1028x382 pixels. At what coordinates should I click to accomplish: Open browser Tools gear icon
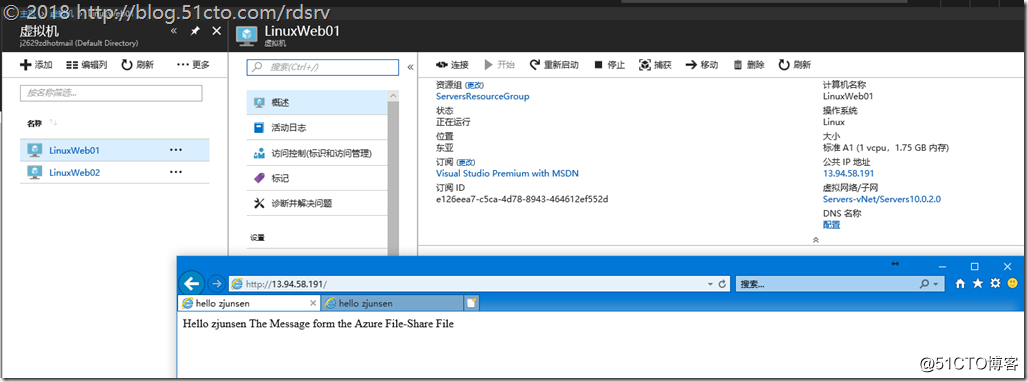995,284
